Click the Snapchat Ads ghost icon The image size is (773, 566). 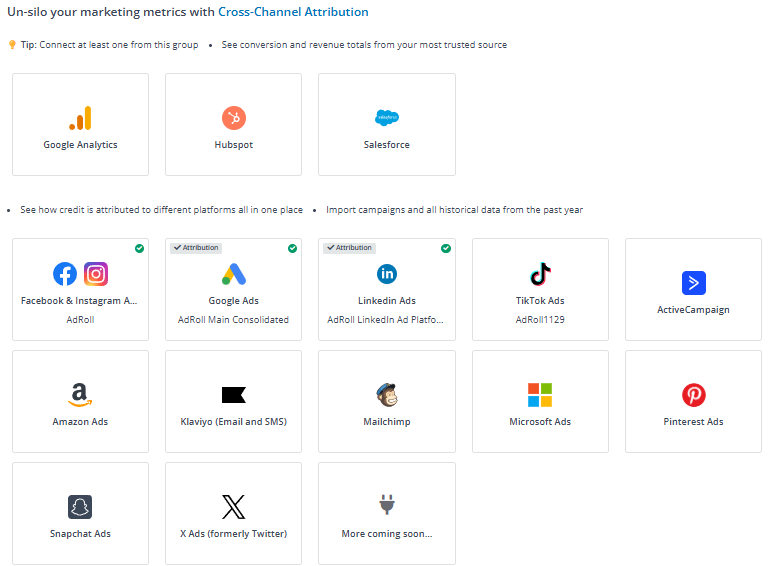point(80,507)
